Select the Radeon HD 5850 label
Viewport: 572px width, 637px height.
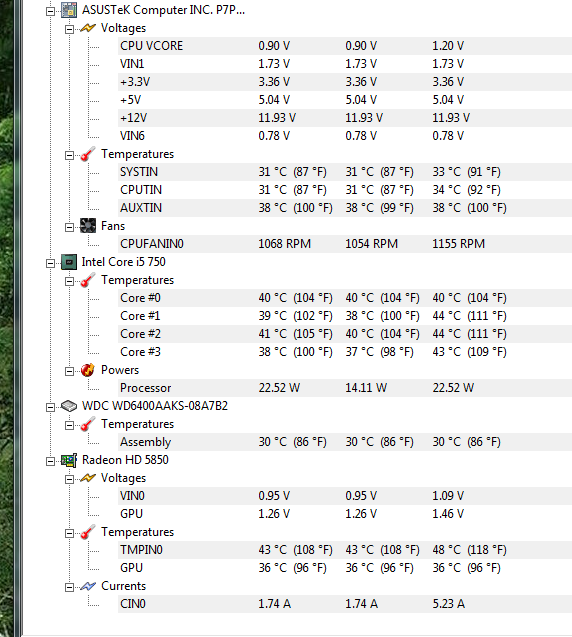coord(125,460)
